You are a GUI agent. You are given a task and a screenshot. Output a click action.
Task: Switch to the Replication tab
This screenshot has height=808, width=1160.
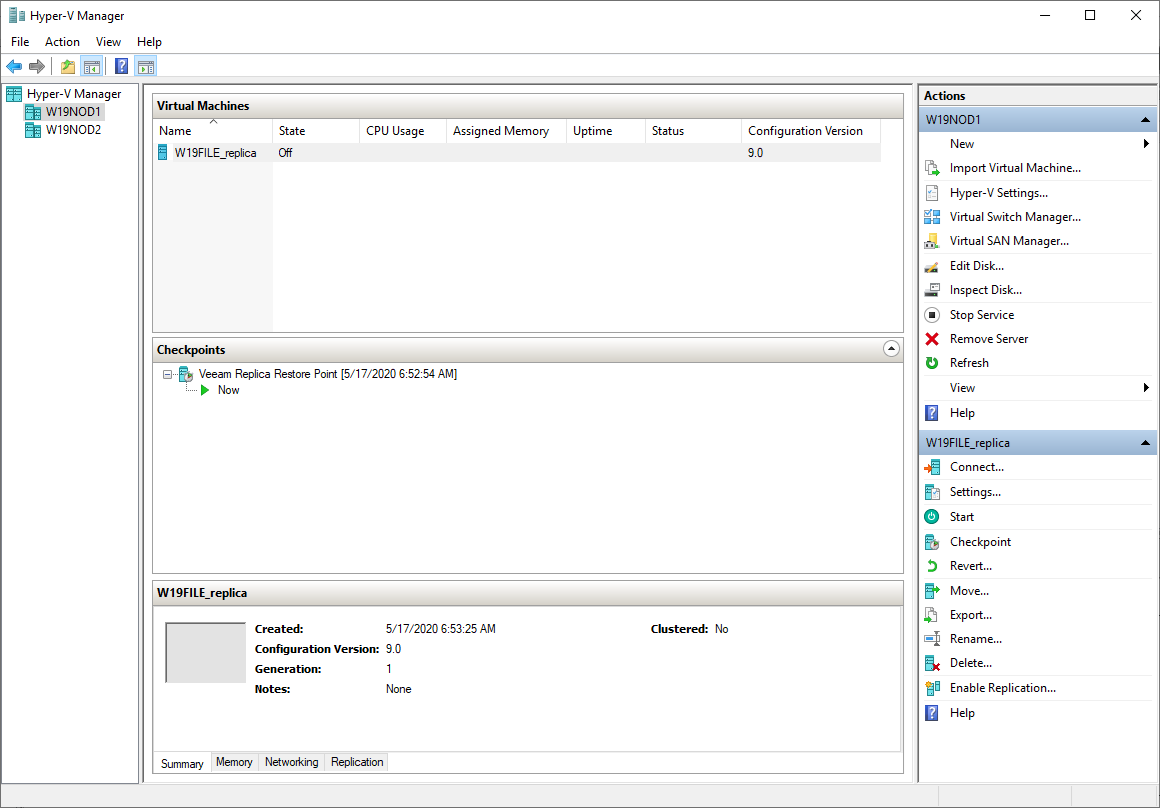[x=357, y=762]
